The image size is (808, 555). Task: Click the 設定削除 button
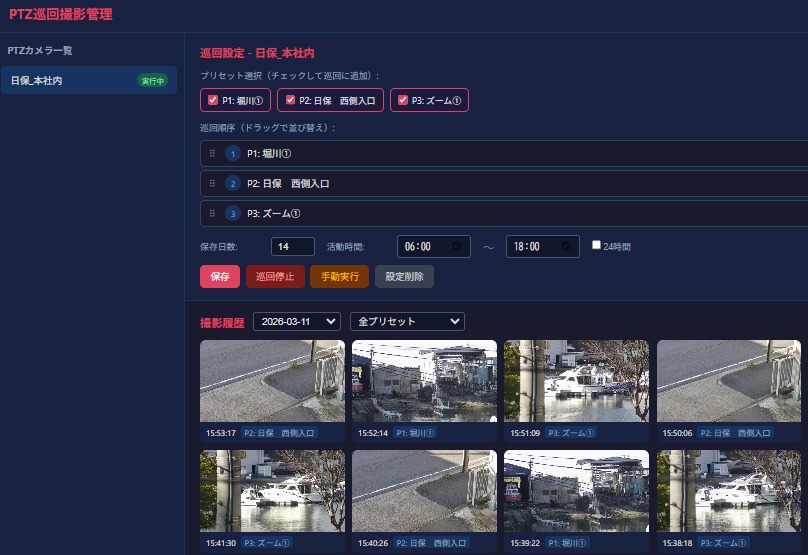pyautogui.click(x=405, y=277)
